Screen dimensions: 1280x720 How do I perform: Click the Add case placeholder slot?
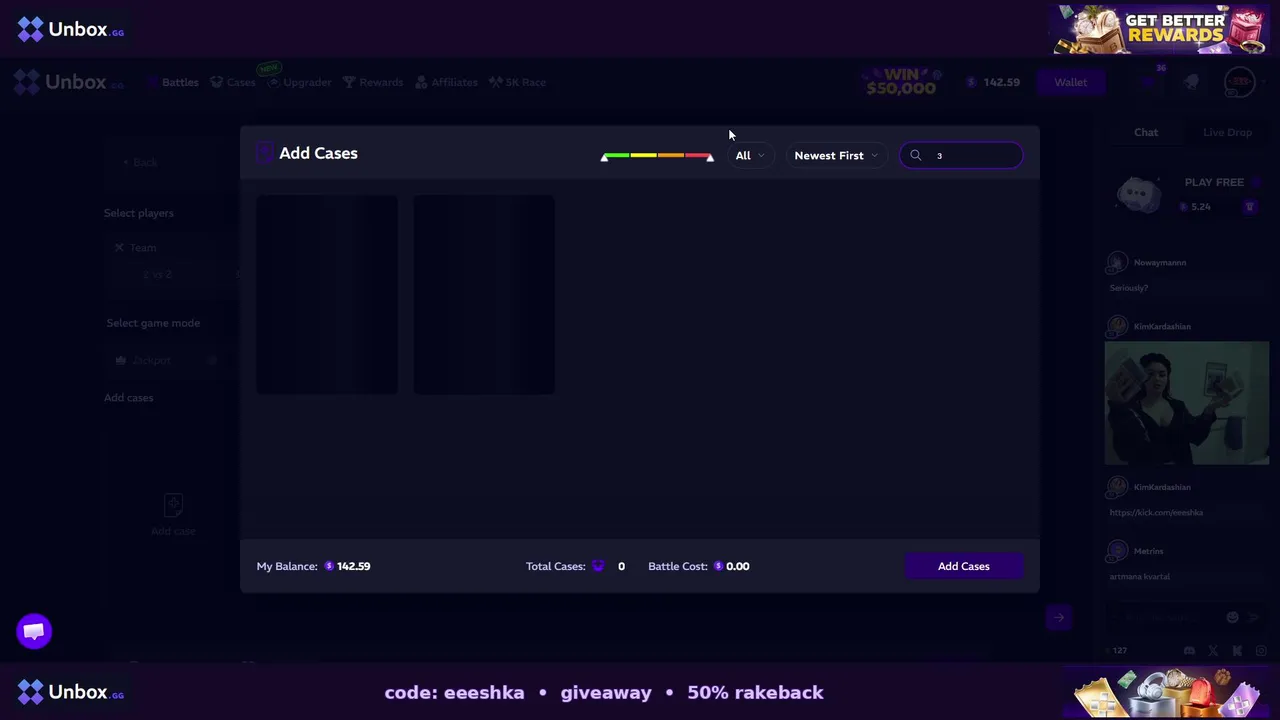click(173, 514)
